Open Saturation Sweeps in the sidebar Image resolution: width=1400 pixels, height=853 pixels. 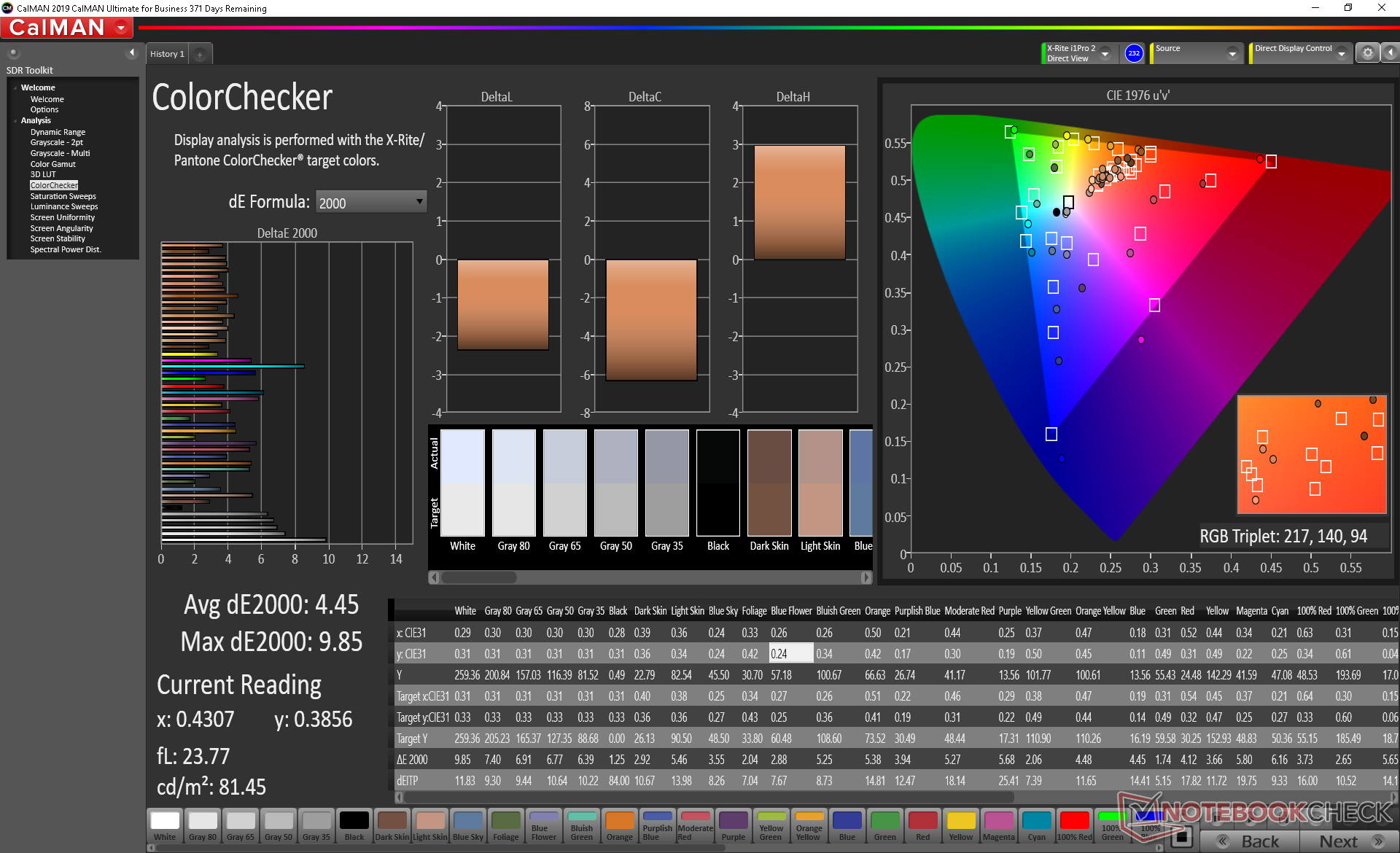63,196
